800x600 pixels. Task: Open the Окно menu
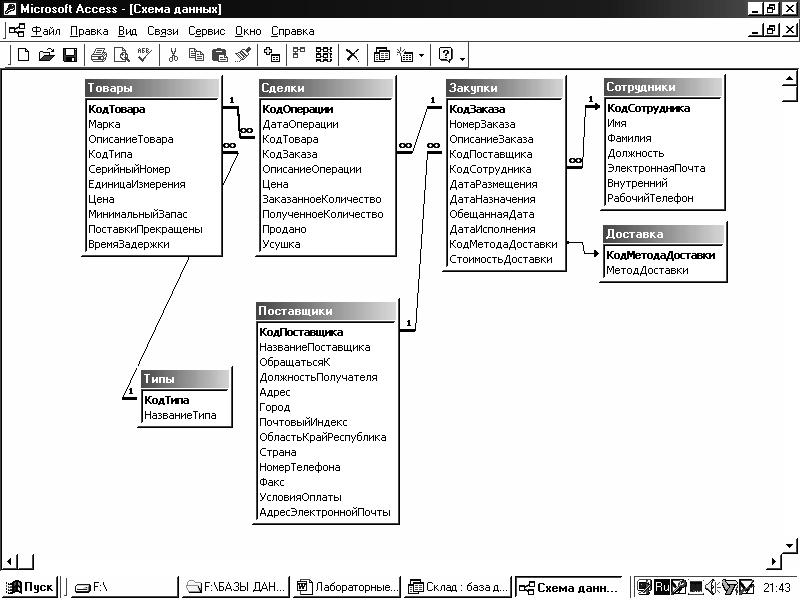[248, 31]
